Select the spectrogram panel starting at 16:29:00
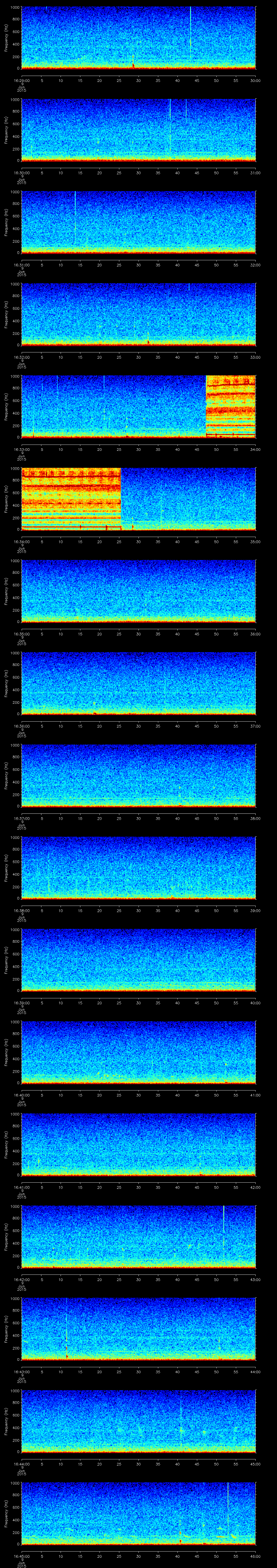The width and height of the screenshot is (277, 1568). coord(138,38)
